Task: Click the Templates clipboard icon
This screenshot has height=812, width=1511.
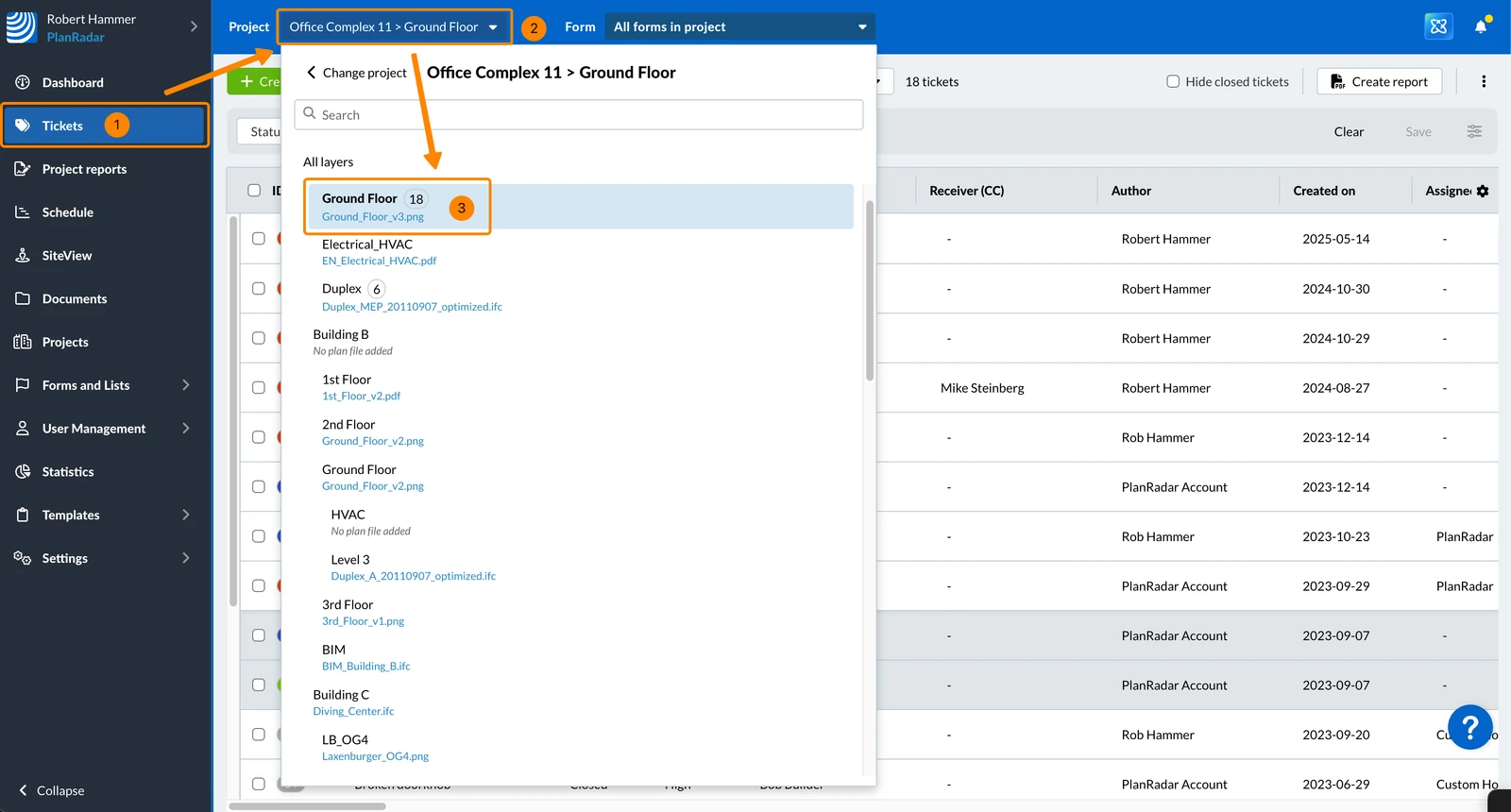Action: click(x=23, y=516)
